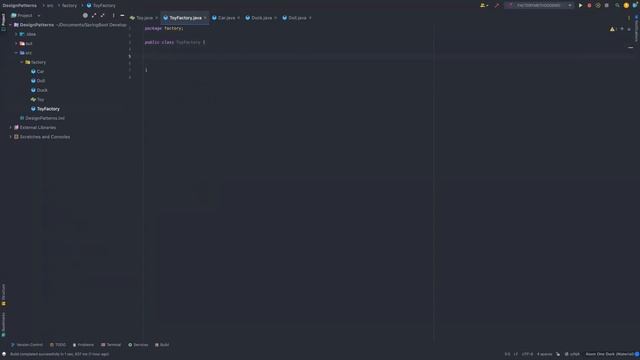Go to previous highlighted problem arrow
Screen dimensions: 640x360
tap(622, 29)
